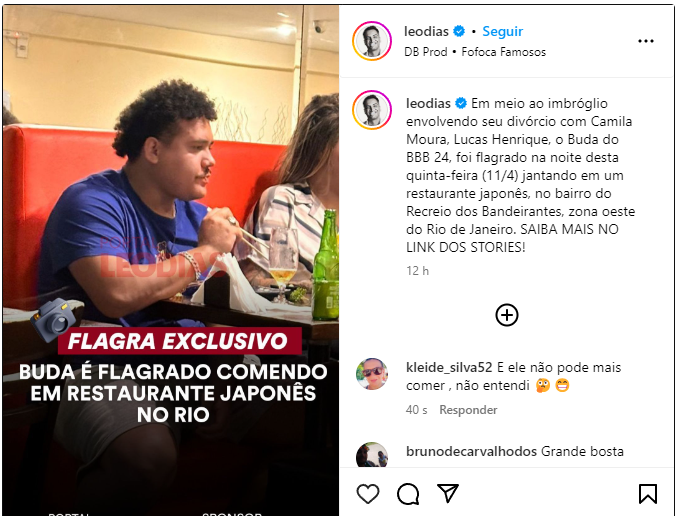678x516 pixels.
Task: Open the three-dot more options menu
Action: [646, 41]
